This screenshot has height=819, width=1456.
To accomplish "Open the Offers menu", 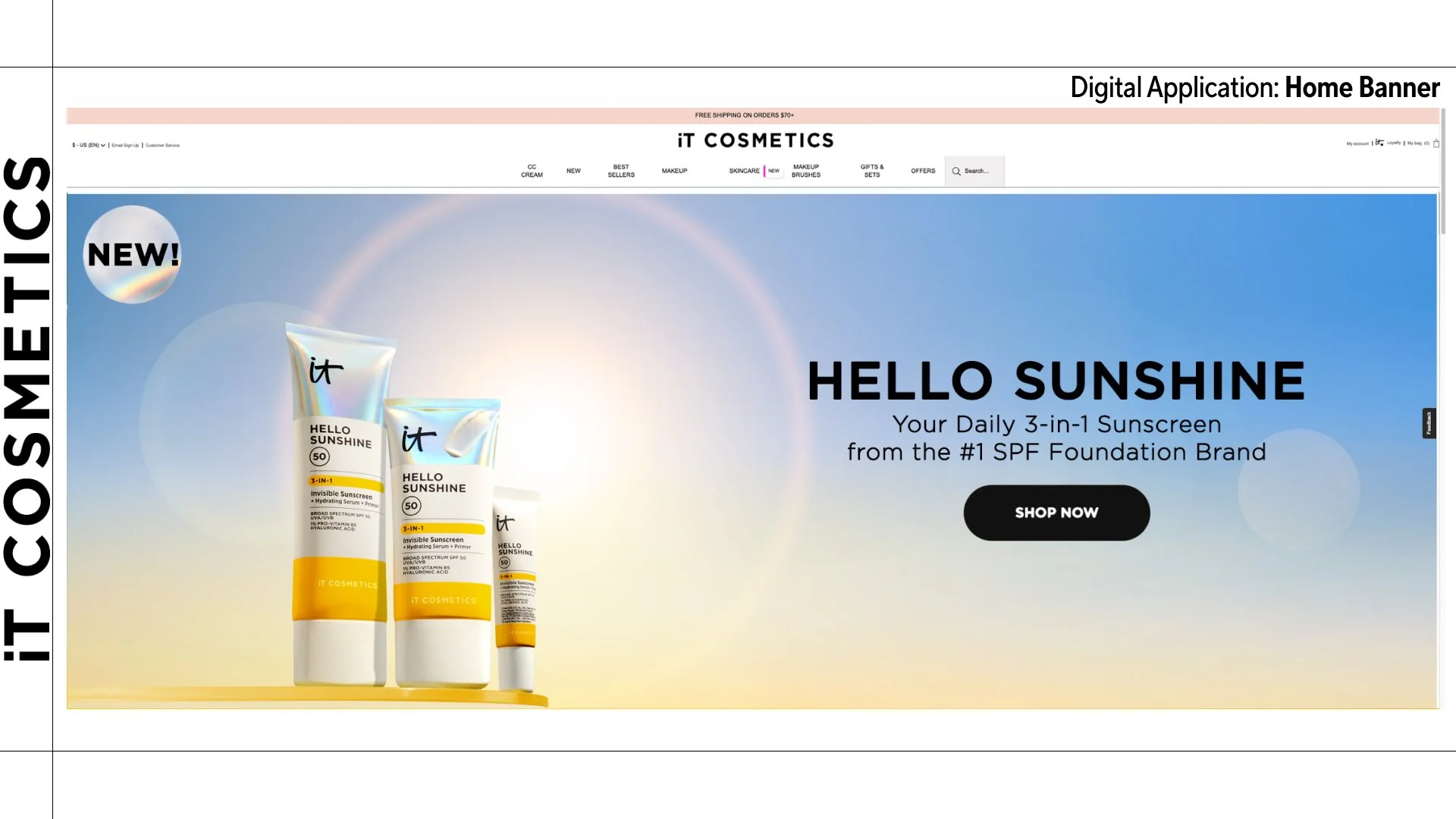I will point(923,171).
